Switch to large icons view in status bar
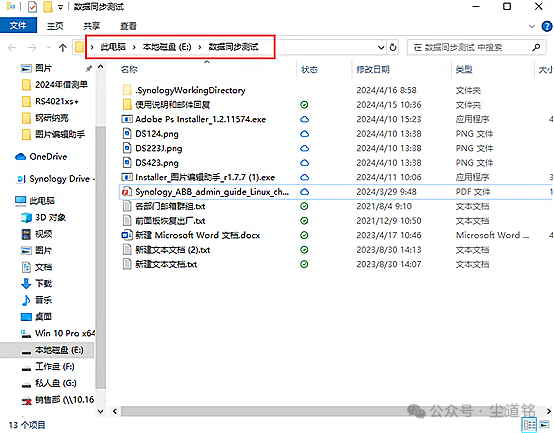The height and width of the screenshot is (433, 554). tap(544, 424)
